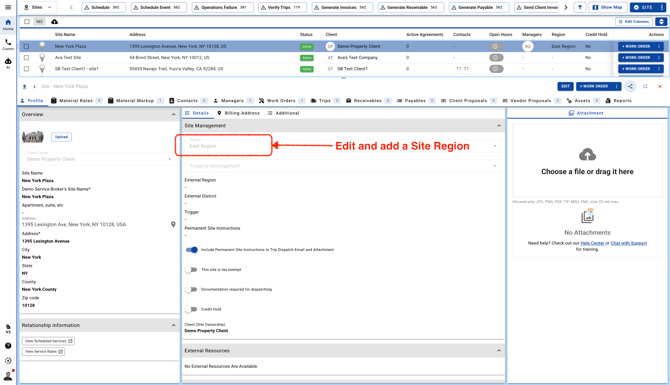Screen dimensions: 670x385
Task: Check the SB Test Client1 - site1 checkbox
Action: pyautogui.click(x=26, y=68)
